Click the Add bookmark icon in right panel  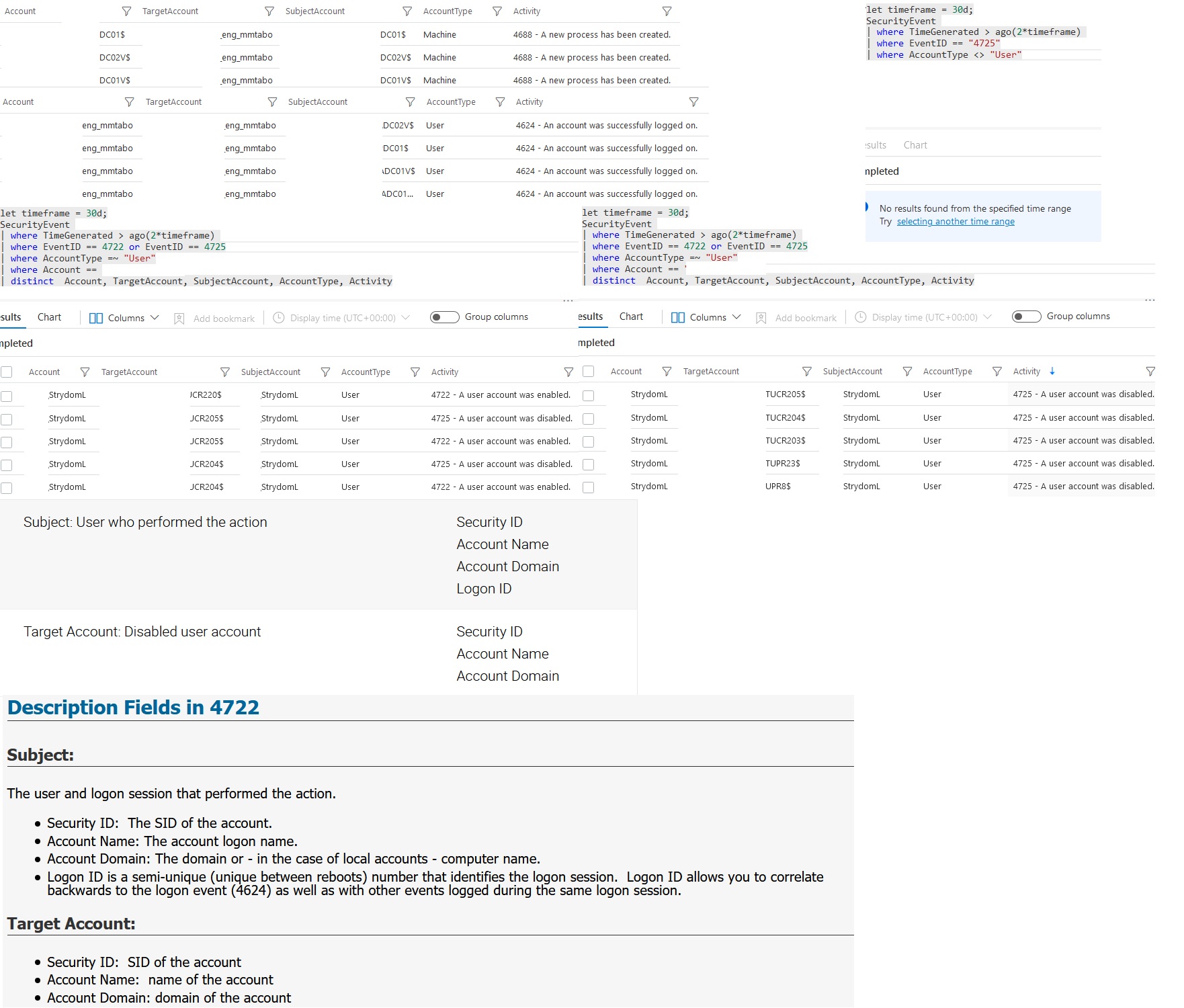pos(760,317)
